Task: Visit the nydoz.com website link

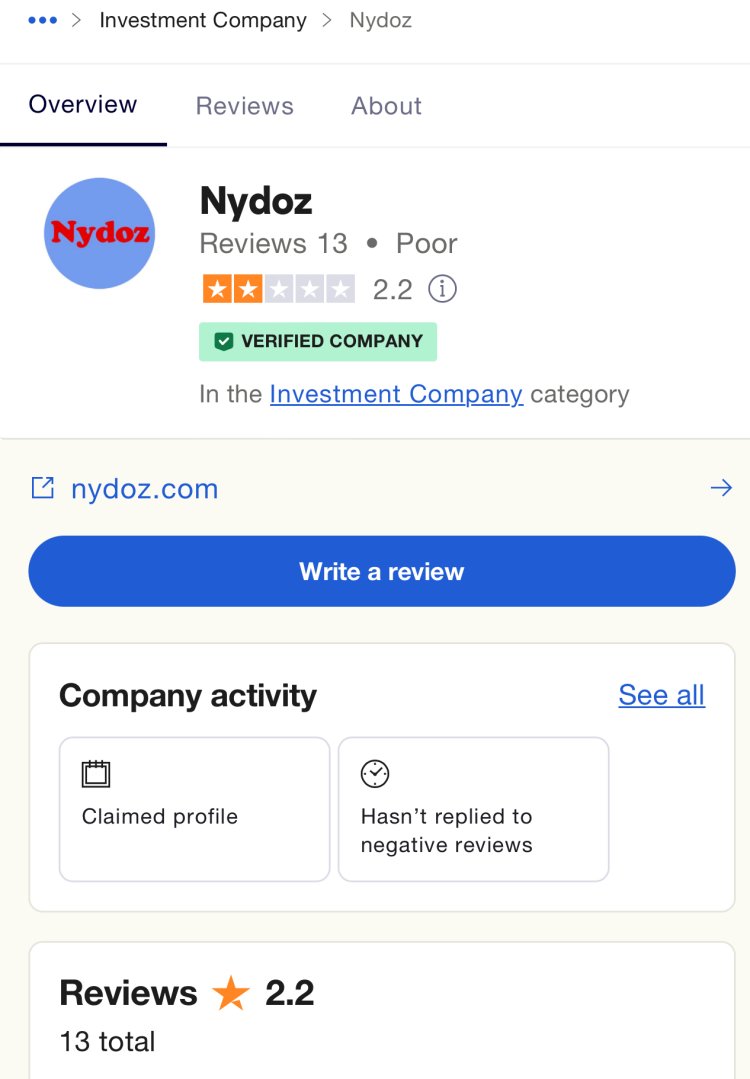Action: pyautogui.click(x=144, y=489)
